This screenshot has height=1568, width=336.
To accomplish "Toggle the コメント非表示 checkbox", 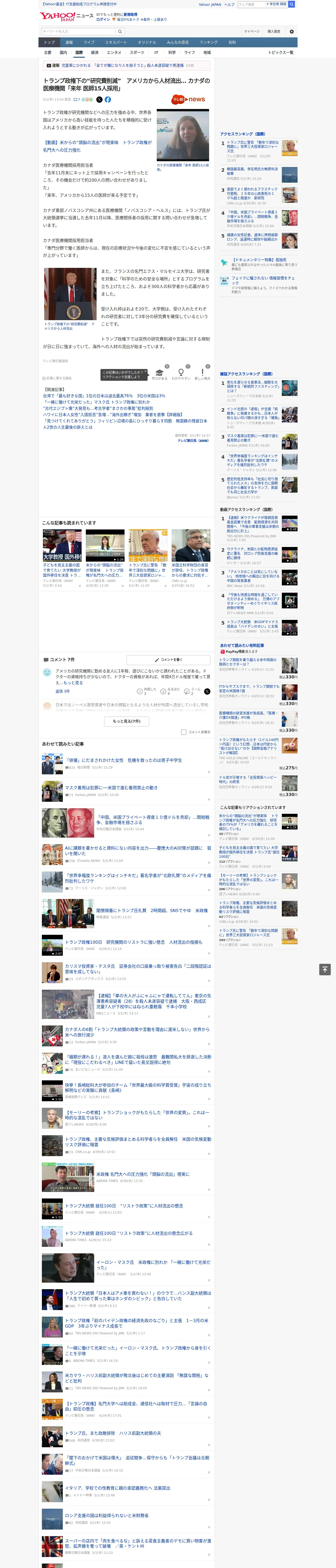I will click(183, 732).
